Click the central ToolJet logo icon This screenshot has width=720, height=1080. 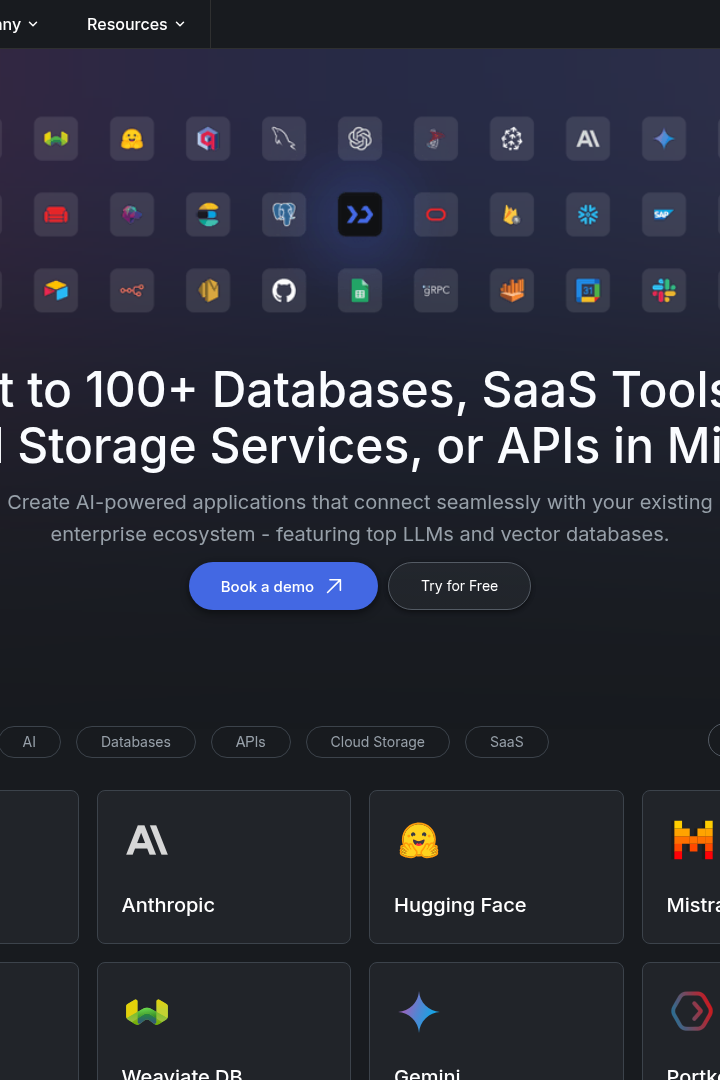click(360, 214)
